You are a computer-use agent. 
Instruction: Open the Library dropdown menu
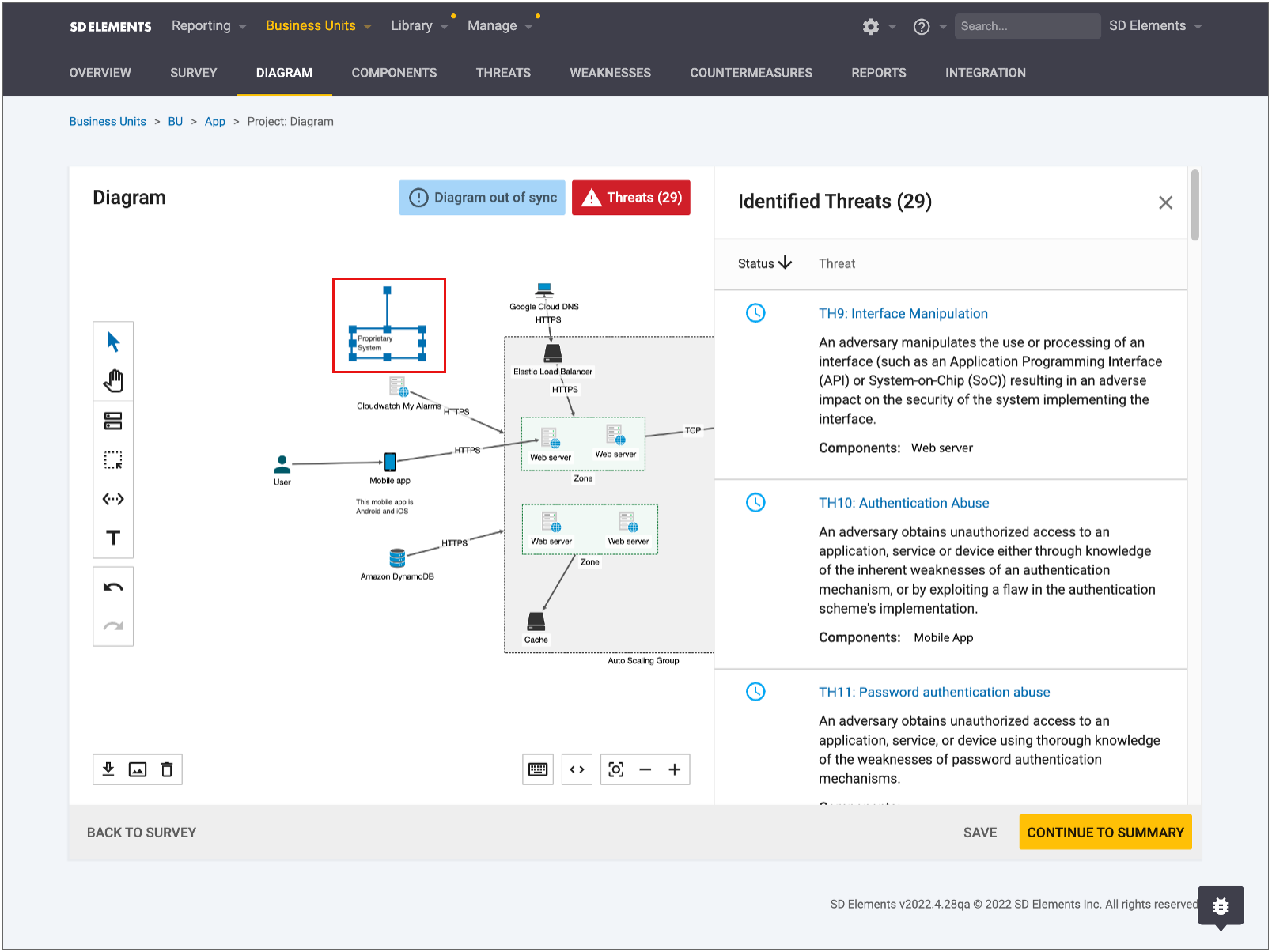tap(419, 26)
